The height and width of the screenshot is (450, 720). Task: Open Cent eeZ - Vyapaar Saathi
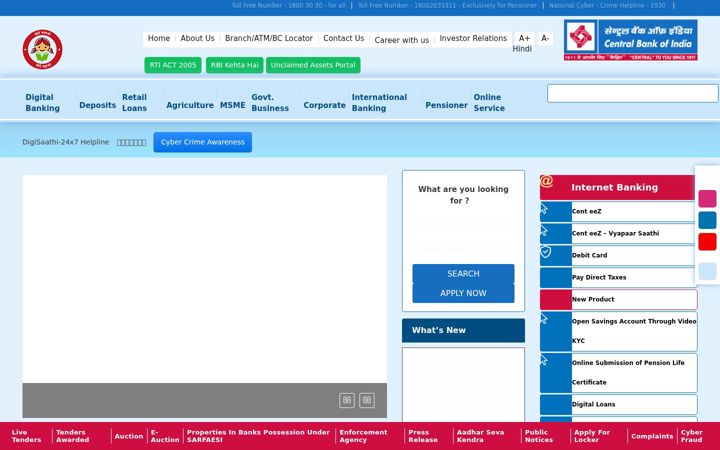(x=619, y=233)
